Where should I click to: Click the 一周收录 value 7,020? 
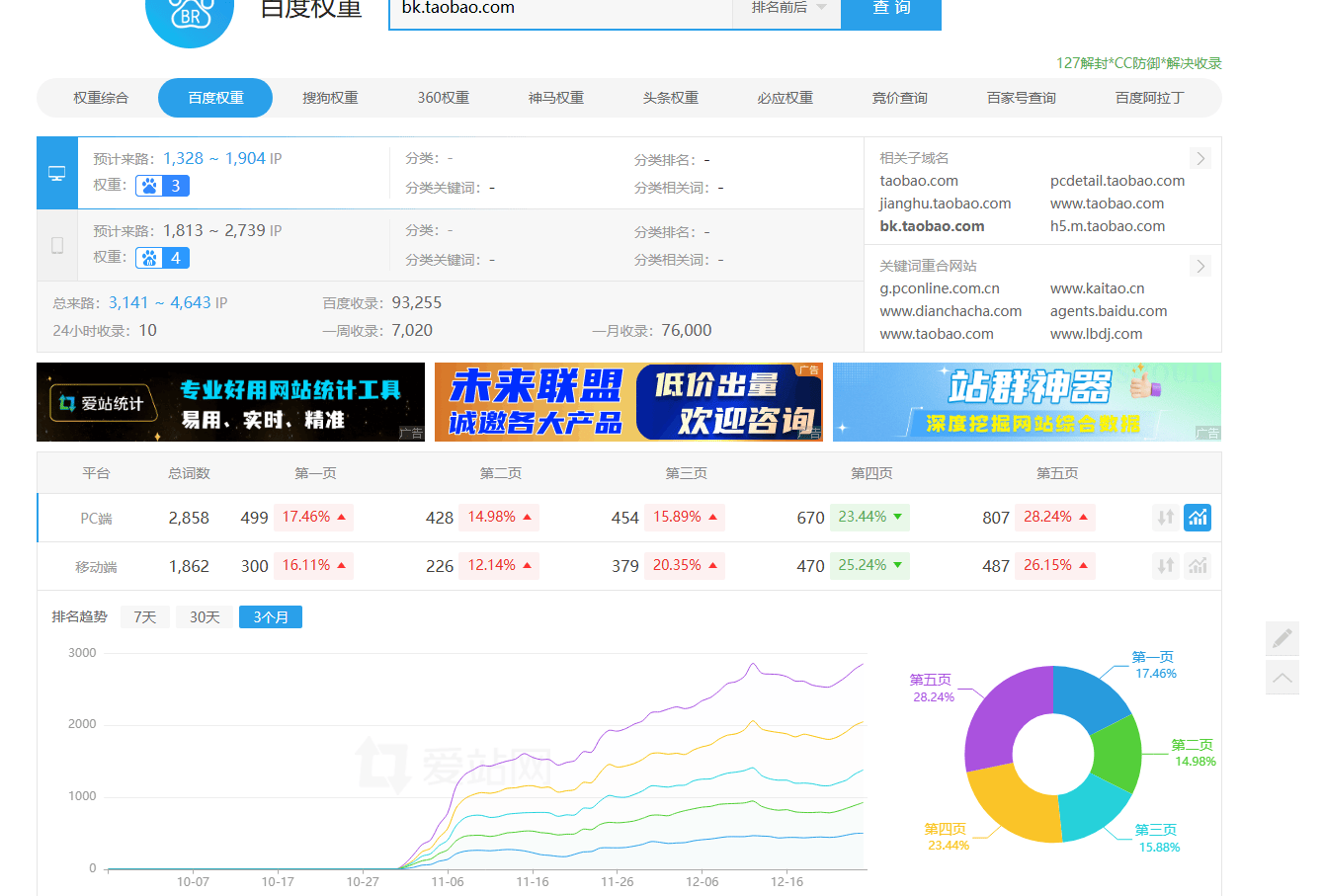point(412,330)
